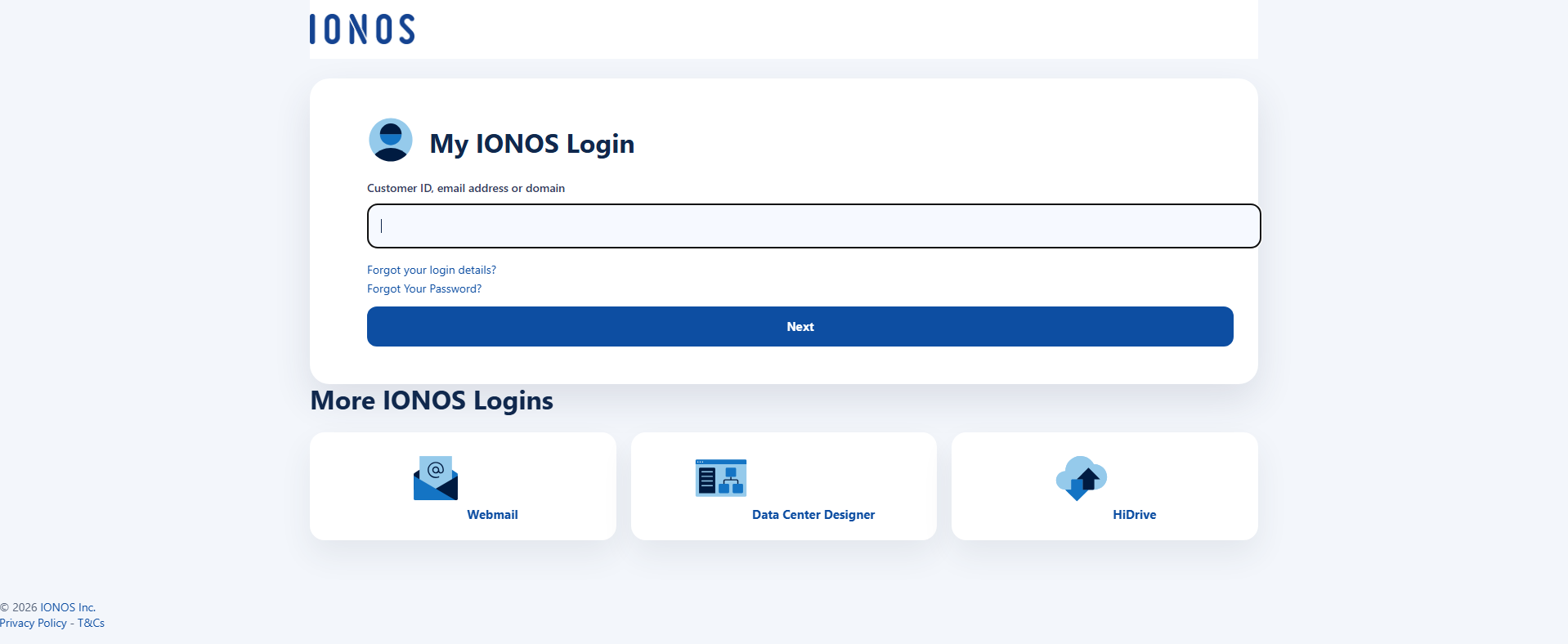
Task: Open the HiDrive cloud icon
Action: coord(1082,478)
